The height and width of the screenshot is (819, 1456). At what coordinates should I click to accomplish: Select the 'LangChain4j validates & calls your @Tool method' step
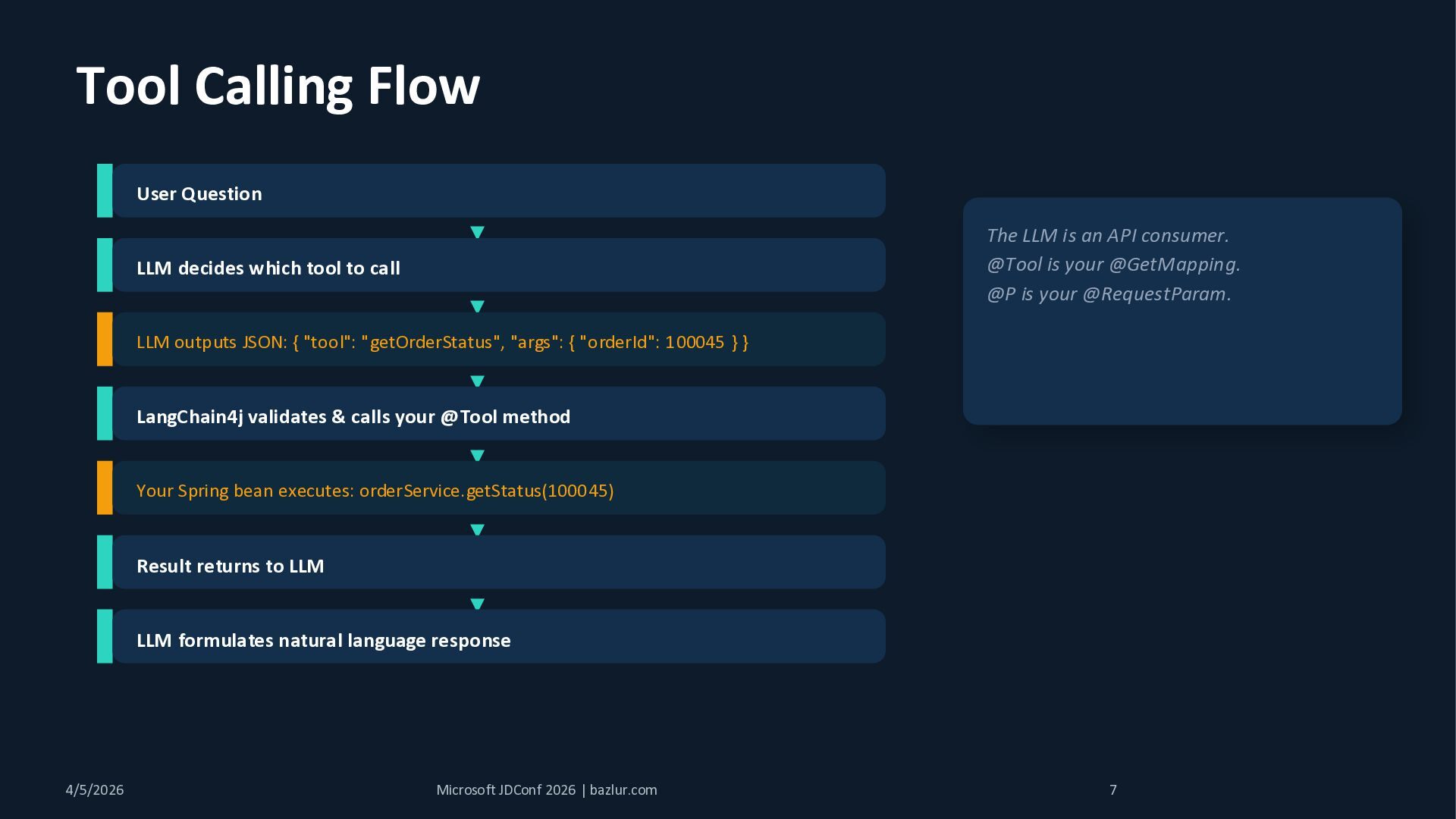coord(353,417)
